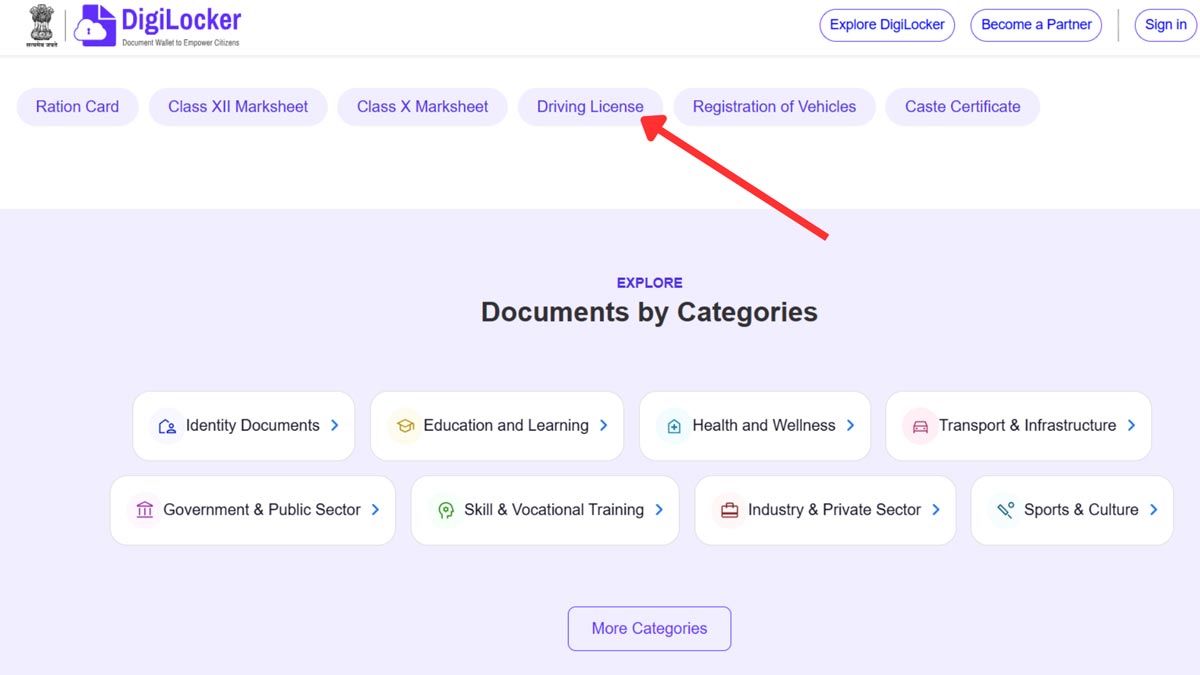
Task: Open the Driving License page
Action: coord(590,106)
